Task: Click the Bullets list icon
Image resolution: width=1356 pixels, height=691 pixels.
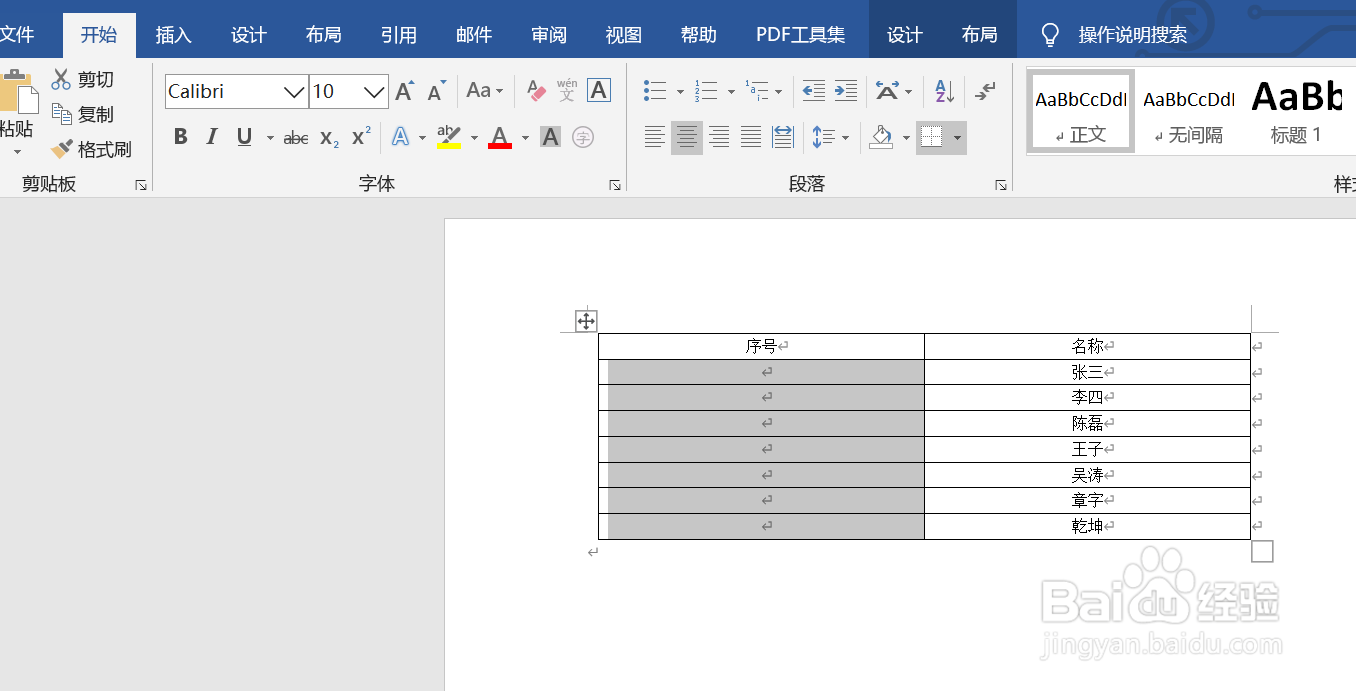Action: [655, 91]
